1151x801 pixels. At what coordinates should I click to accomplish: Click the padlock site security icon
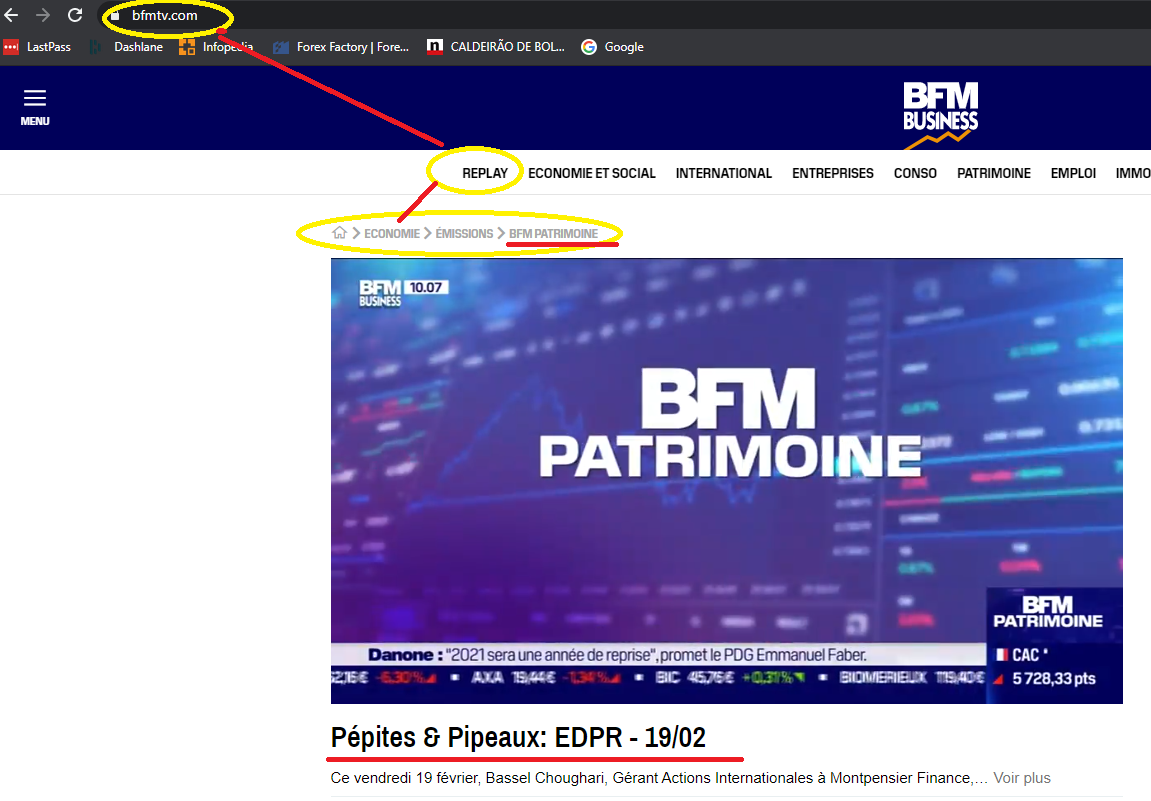pyautogui.click(x=115, y=15)
